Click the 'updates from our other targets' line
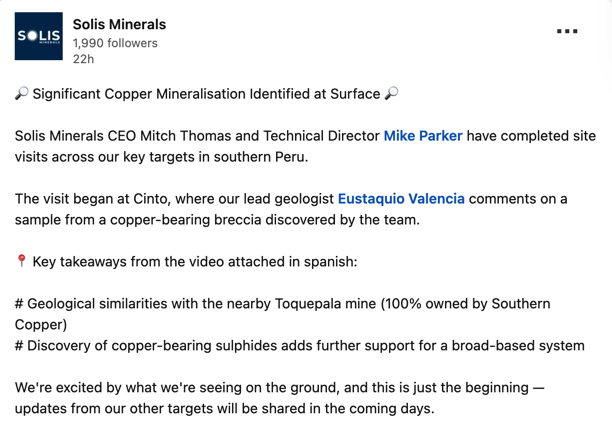This screenshot has width=612, height=440. point(225,409)
